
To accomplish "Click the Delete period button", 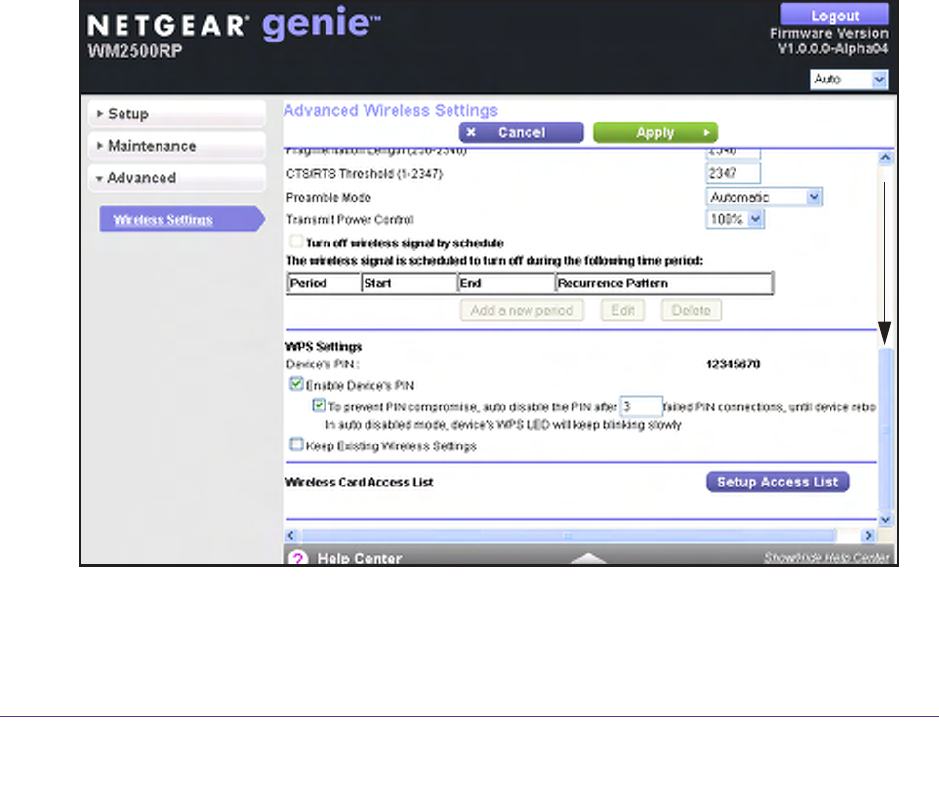I will [691, 311].
